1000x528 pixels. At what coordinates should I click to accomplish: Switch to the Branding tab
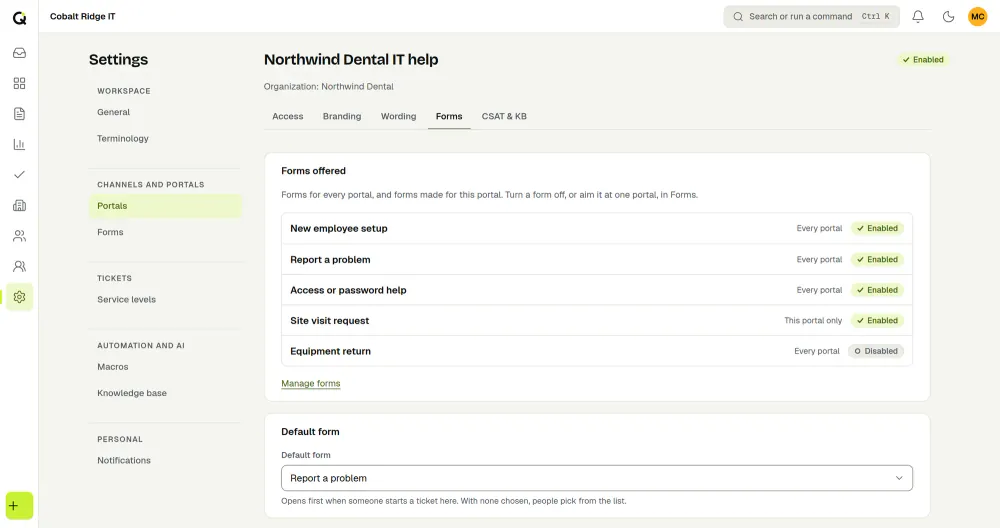click(x=342, y=117)
